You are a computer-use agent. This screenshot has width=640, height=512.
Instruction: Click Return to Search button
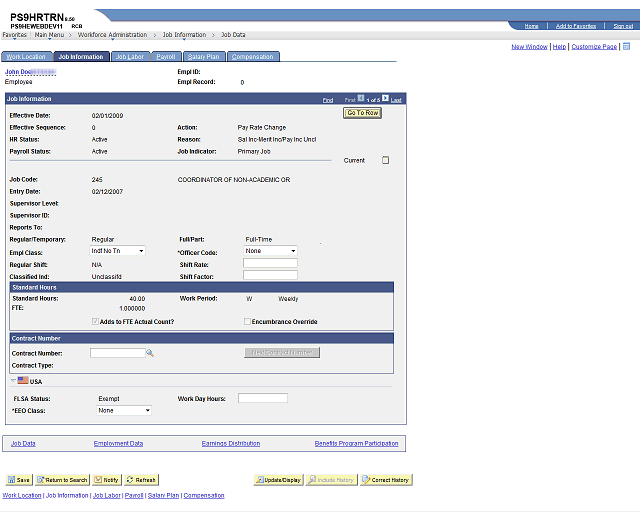click(62, 480)
